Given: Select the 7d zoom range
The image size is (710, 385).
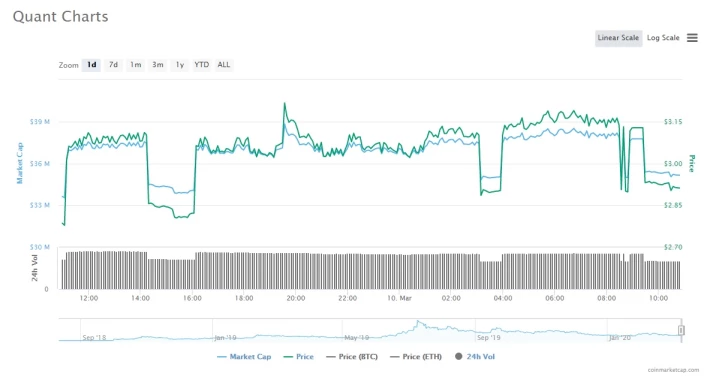Looking at the screenshot, I should click(x=113, y=65).
